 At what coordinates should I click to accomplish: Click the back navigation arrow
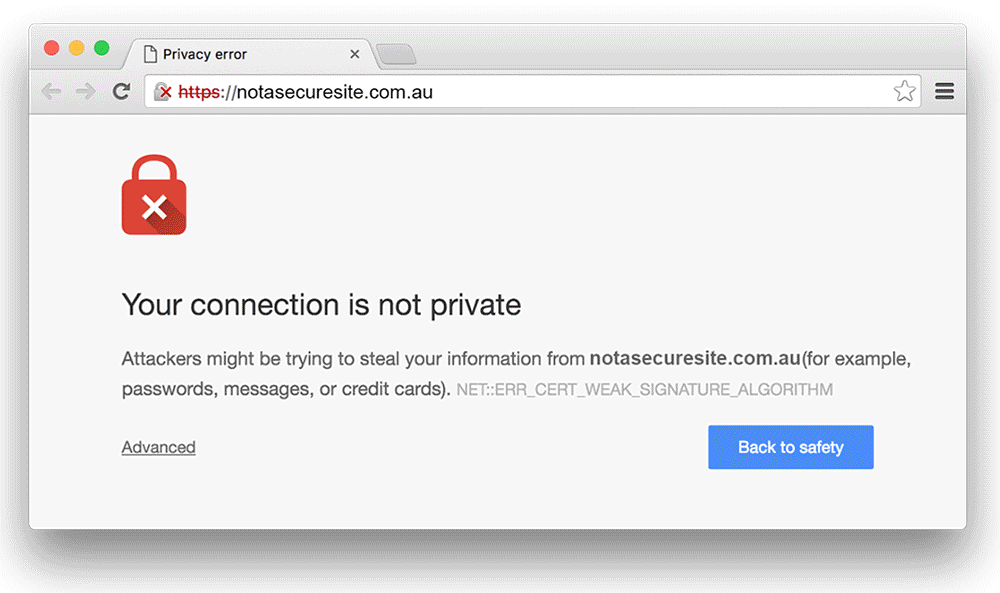pyautogui.click(x=51, y=91)
